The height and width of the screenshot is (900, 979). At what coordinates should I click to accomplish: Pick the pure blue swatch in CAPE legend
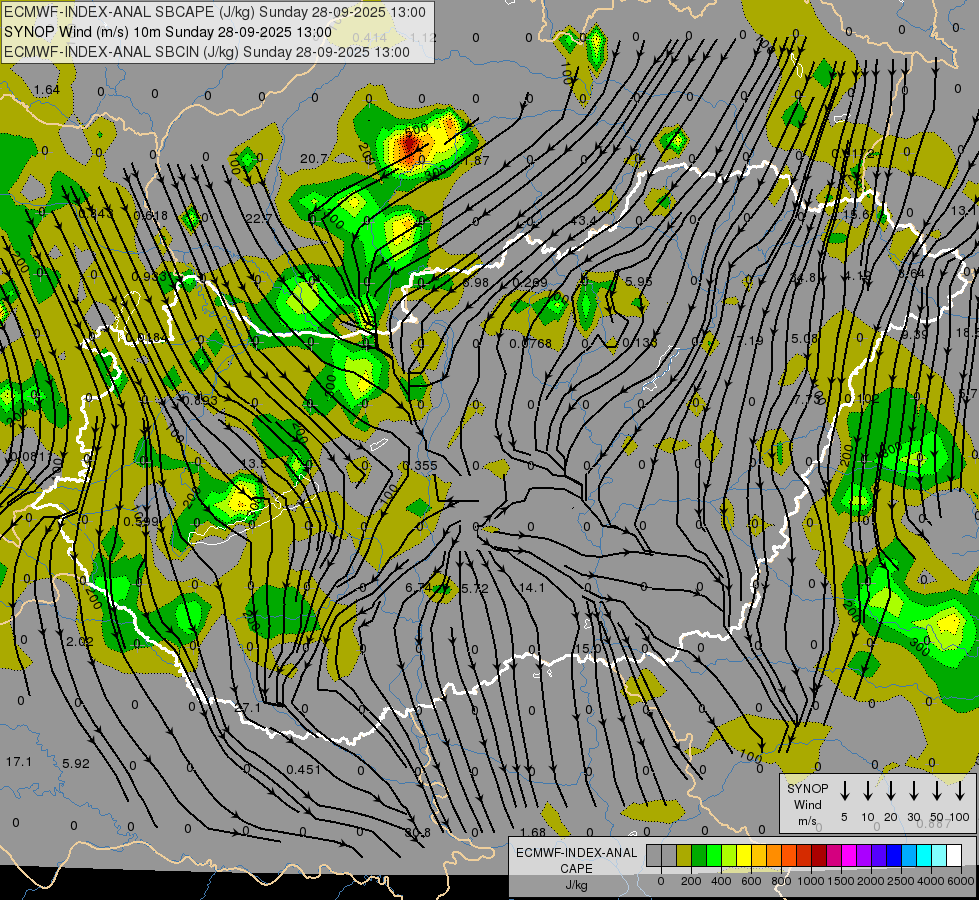click(893, 855)
